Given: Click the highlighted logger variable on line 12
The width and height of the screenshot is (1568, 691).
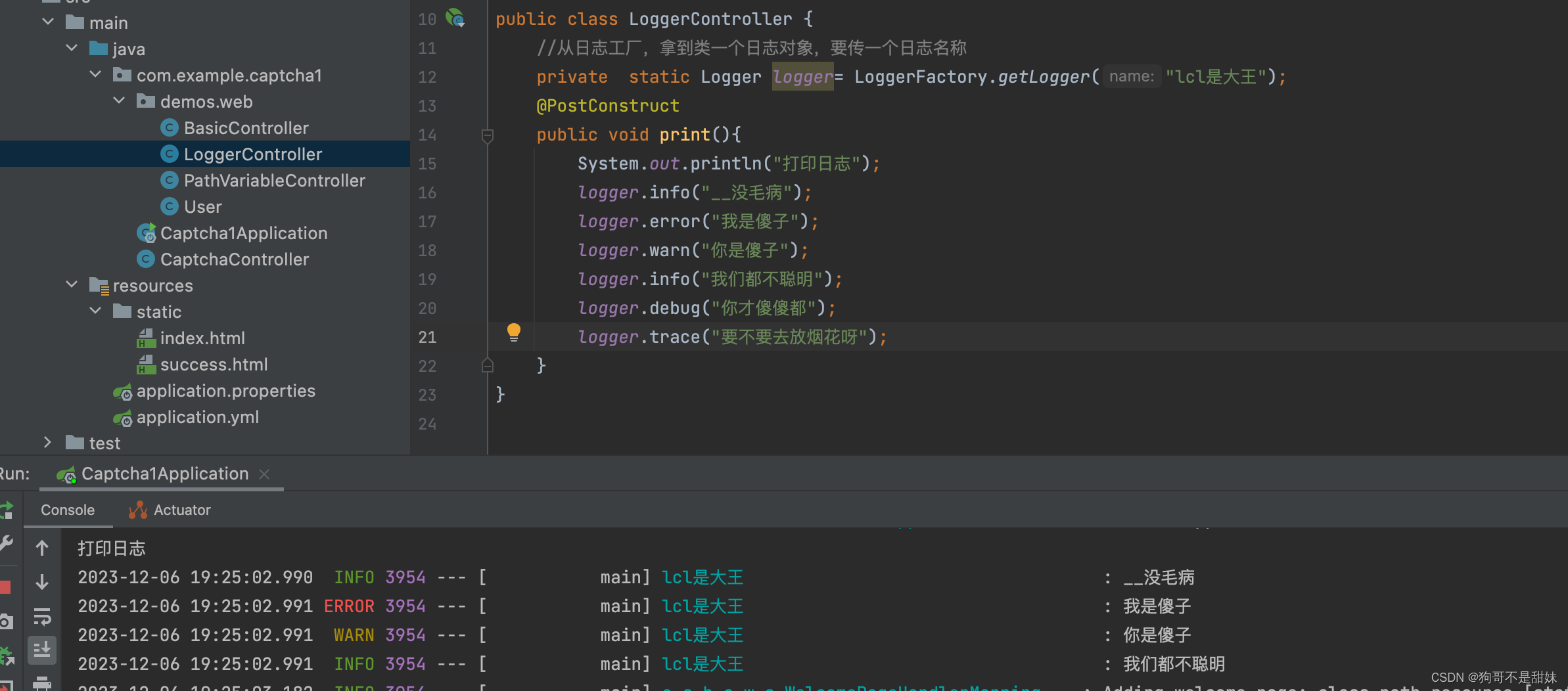Looking at the screenshot, I should click(x=802, y=77).
